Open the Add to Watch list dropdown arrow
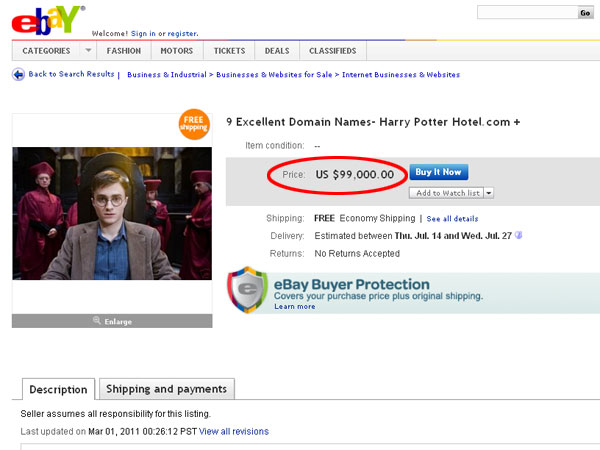The width and height of the screenshot is (600, 450). [489, 193]
